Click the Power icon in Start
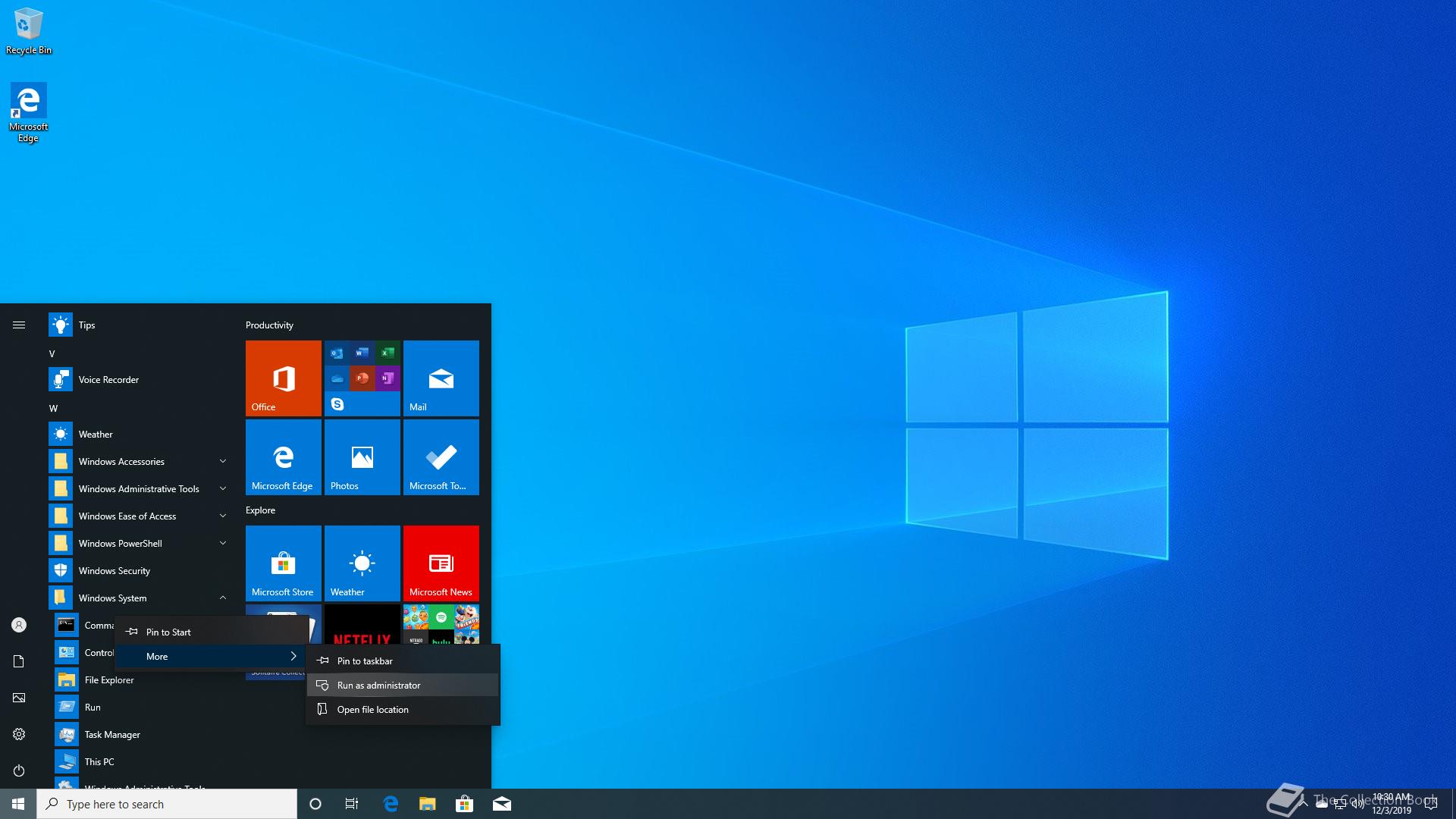 coord(19,770)
